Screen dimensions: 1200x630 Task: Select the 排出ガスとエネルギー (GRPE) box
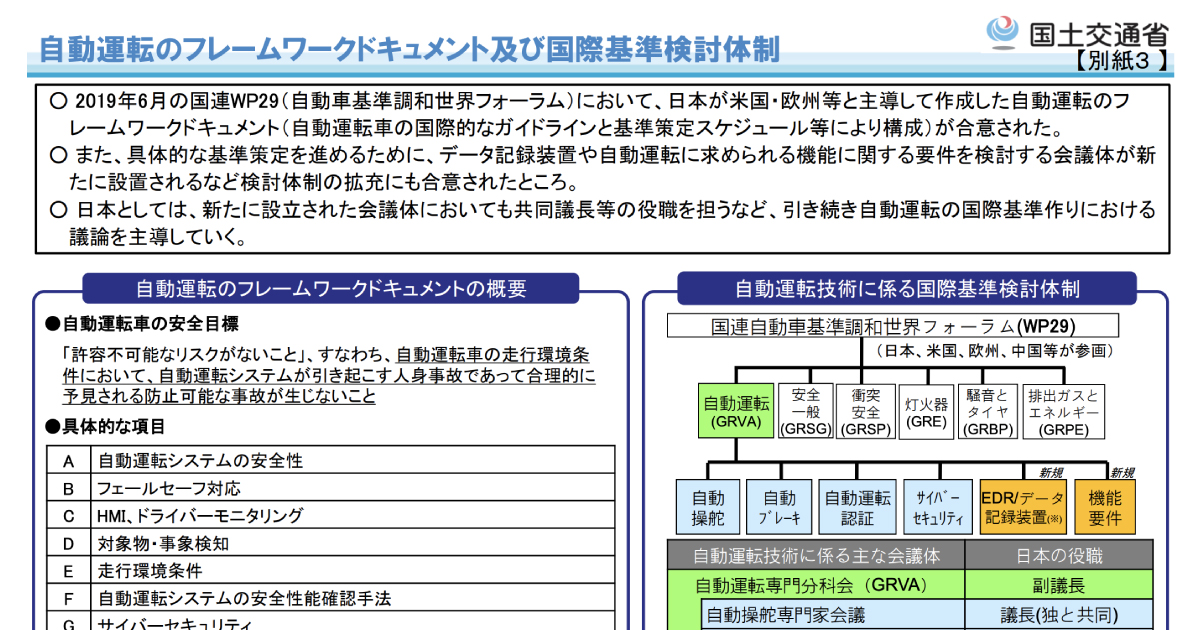(1063, 411)
